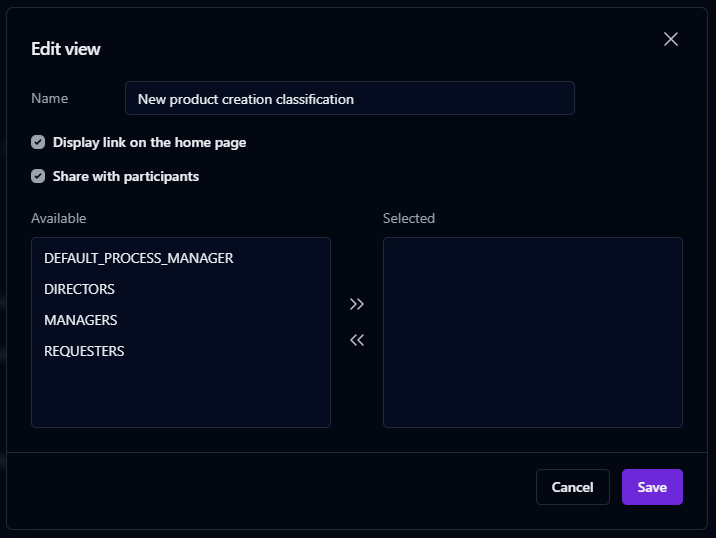The width and height of the screenshot is (716, 538).
Task: Click the Name text field
Action: point(349,99)
